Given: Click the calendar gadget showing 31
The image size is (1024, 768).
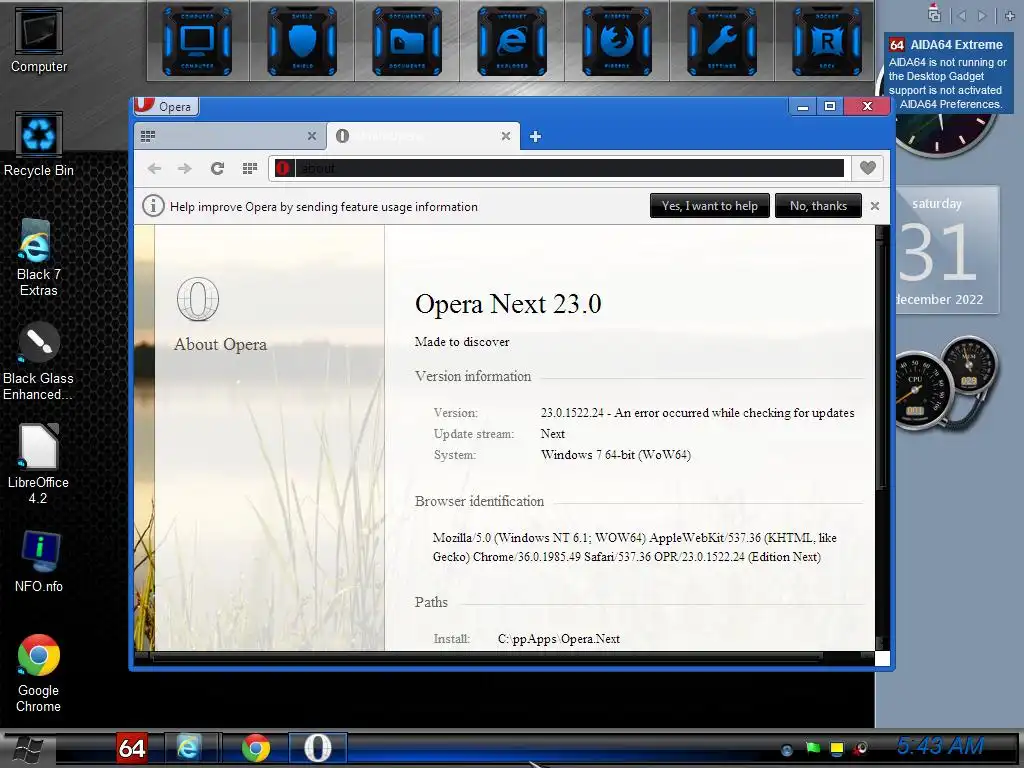Looking at the screenshot, I should pos(947,251).
